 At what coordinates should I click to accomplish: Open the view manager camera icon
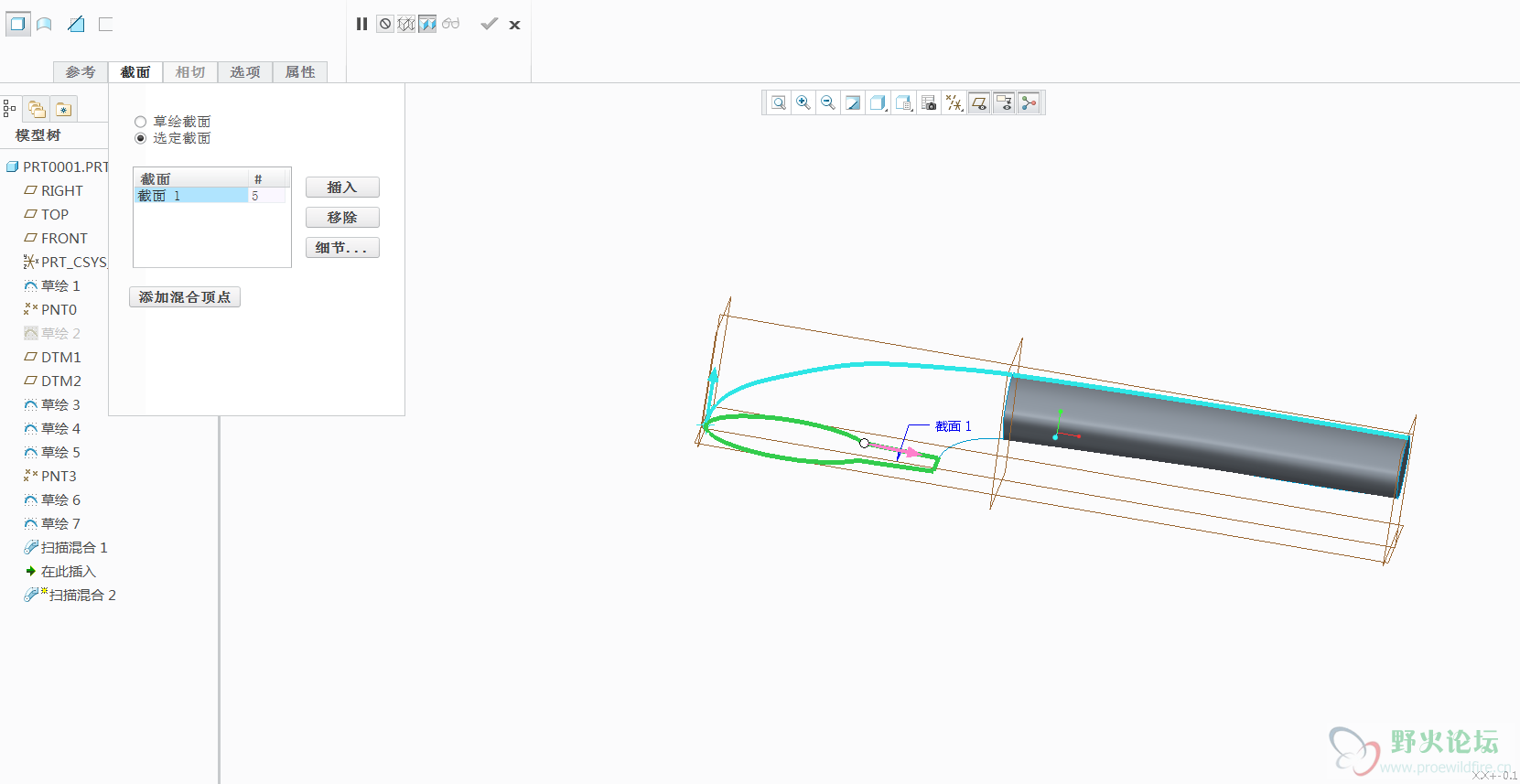pos(929,103)
